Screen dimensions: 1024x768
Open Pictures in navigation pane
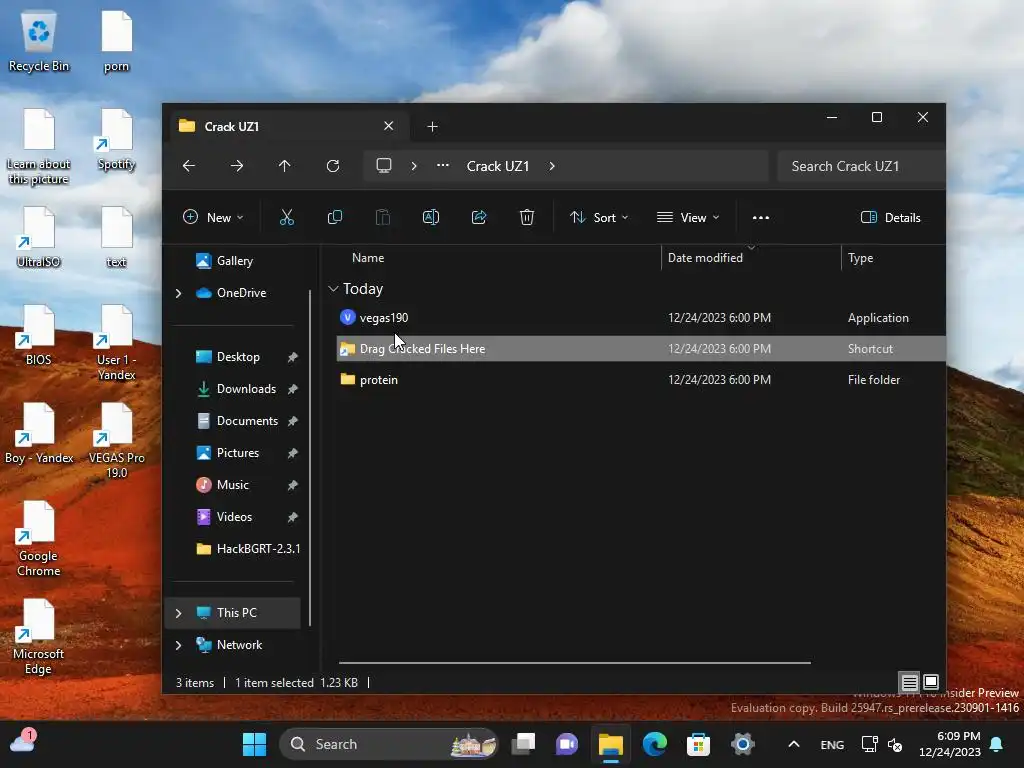coord(227,453)
